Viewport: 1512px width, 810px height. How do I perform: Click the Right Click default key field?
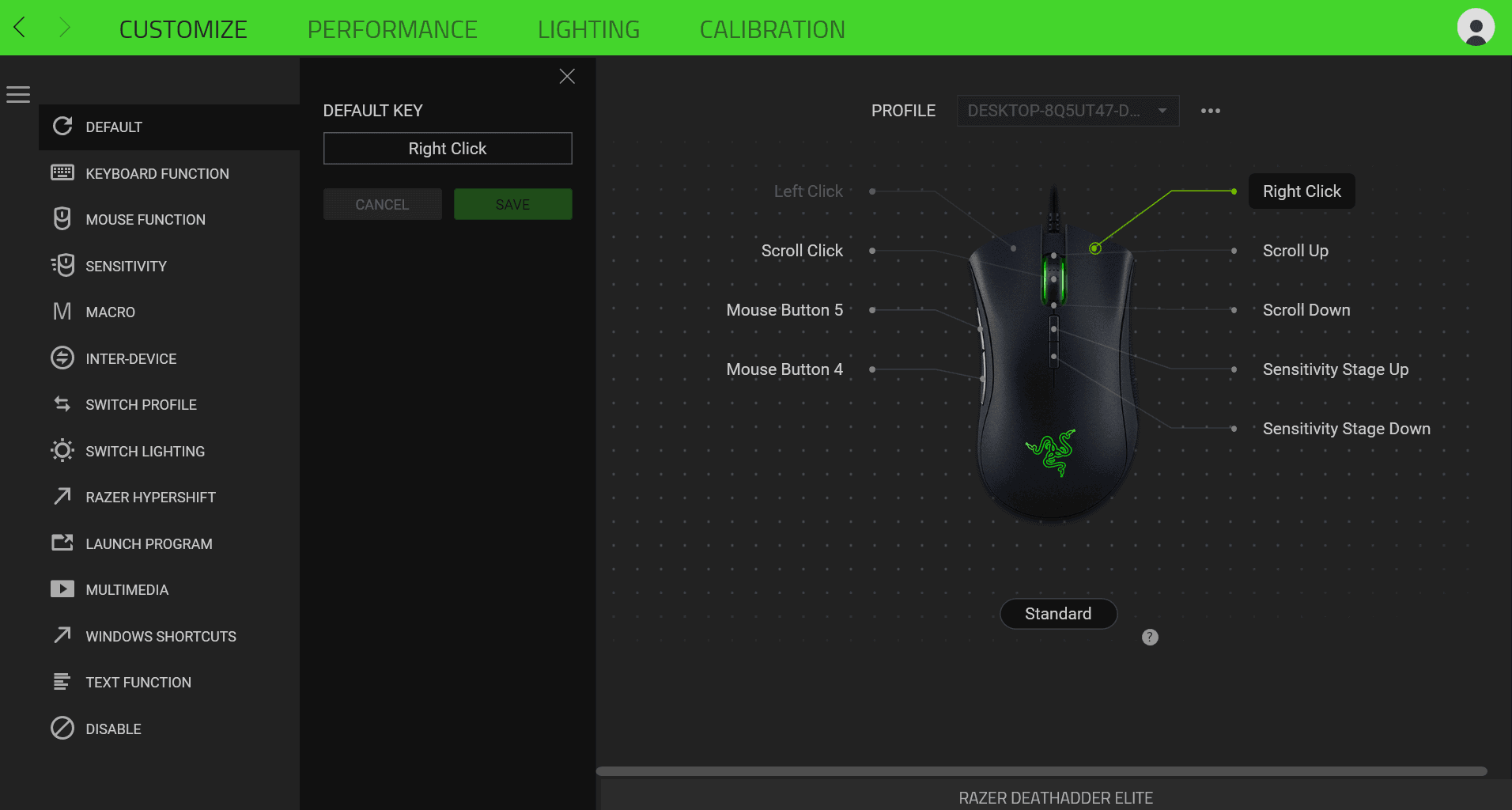[x=448, y=149]
